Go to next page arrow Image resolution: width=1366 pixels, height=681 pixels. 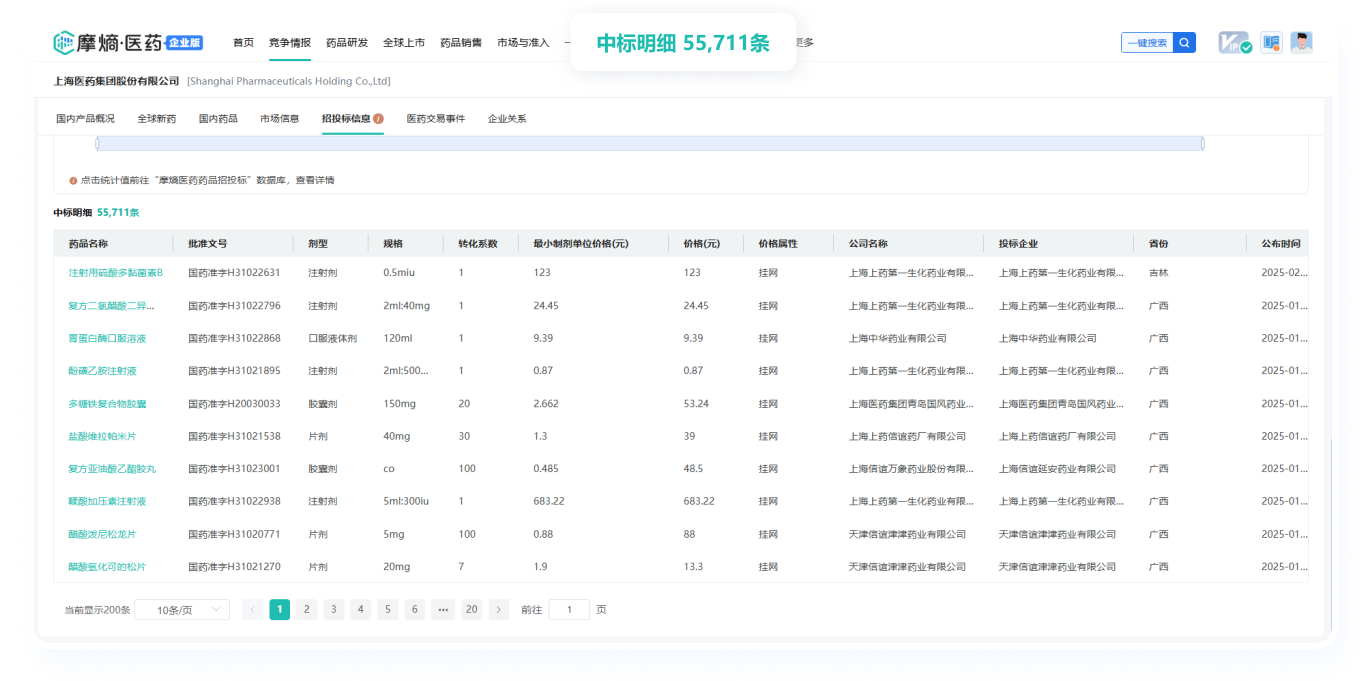(498, 609)
